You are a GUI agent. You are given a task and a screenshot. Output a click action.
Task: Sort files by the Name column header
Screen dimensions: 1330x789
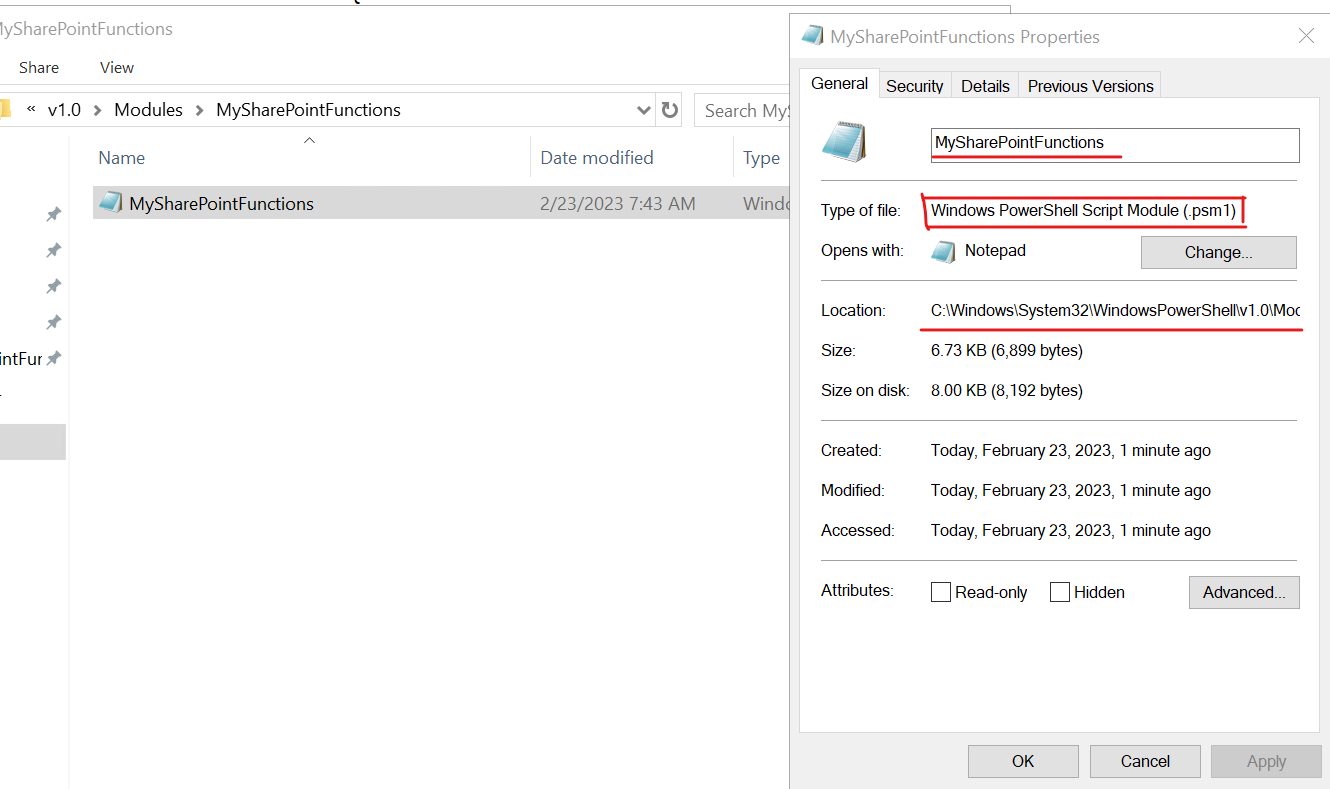[121, 157]
